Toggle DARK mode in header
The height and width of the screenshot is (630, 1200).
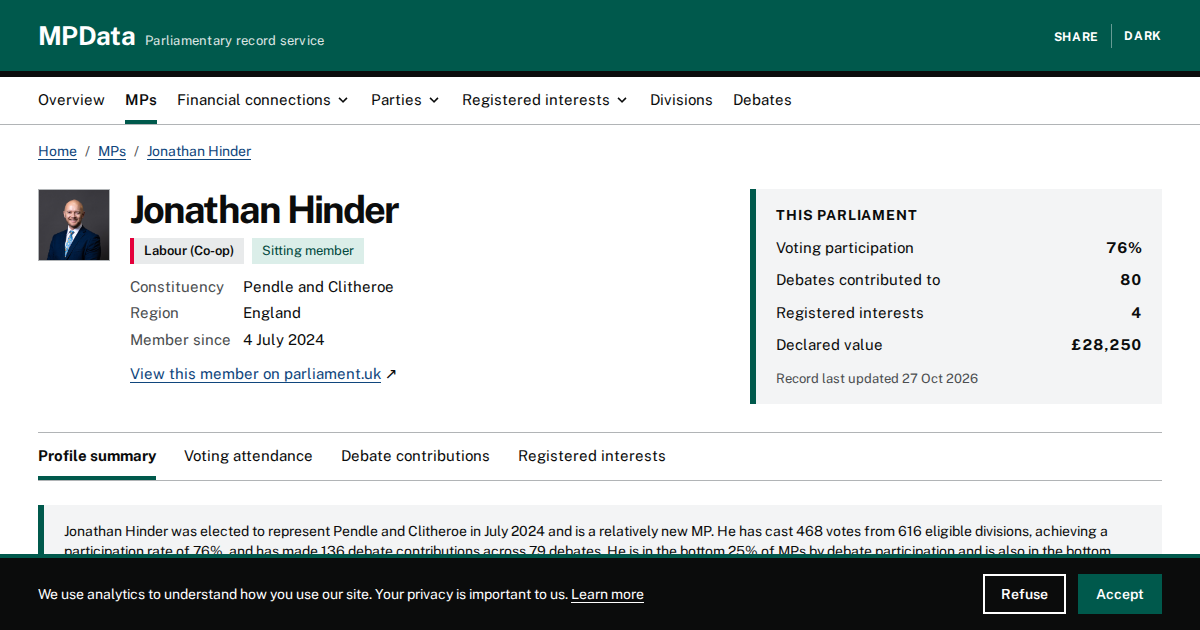(1142, 36)
